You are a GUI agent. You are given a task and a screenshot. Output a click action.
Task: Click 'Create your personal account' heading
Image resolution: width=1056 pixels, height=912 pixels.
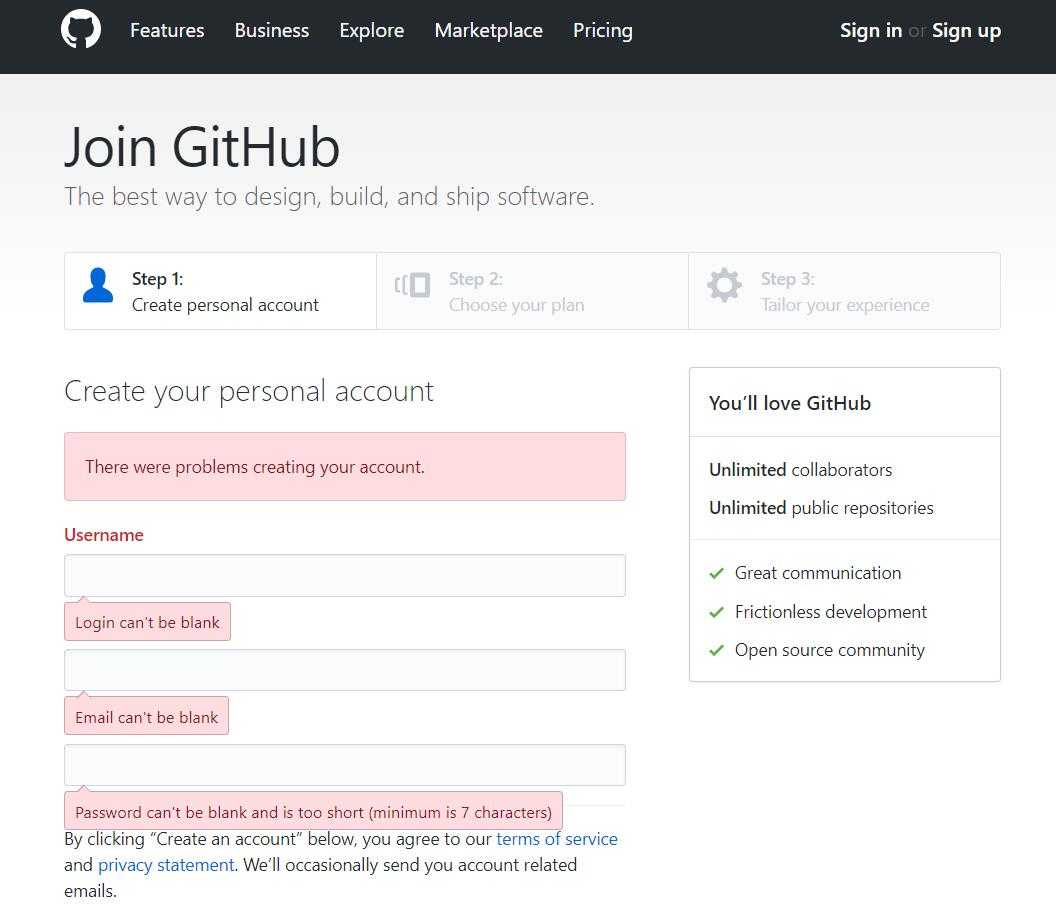[x=249, y=391]
